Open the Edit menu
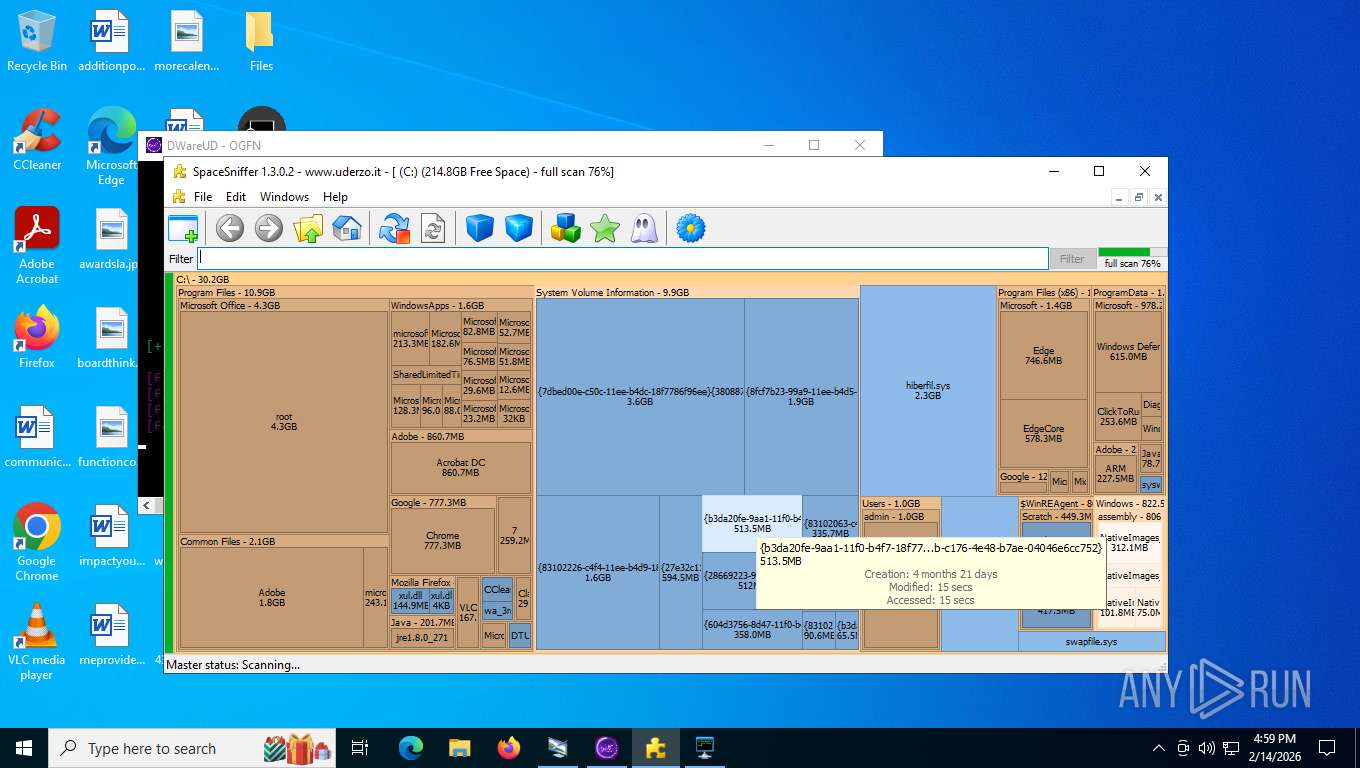 [236, 197]
